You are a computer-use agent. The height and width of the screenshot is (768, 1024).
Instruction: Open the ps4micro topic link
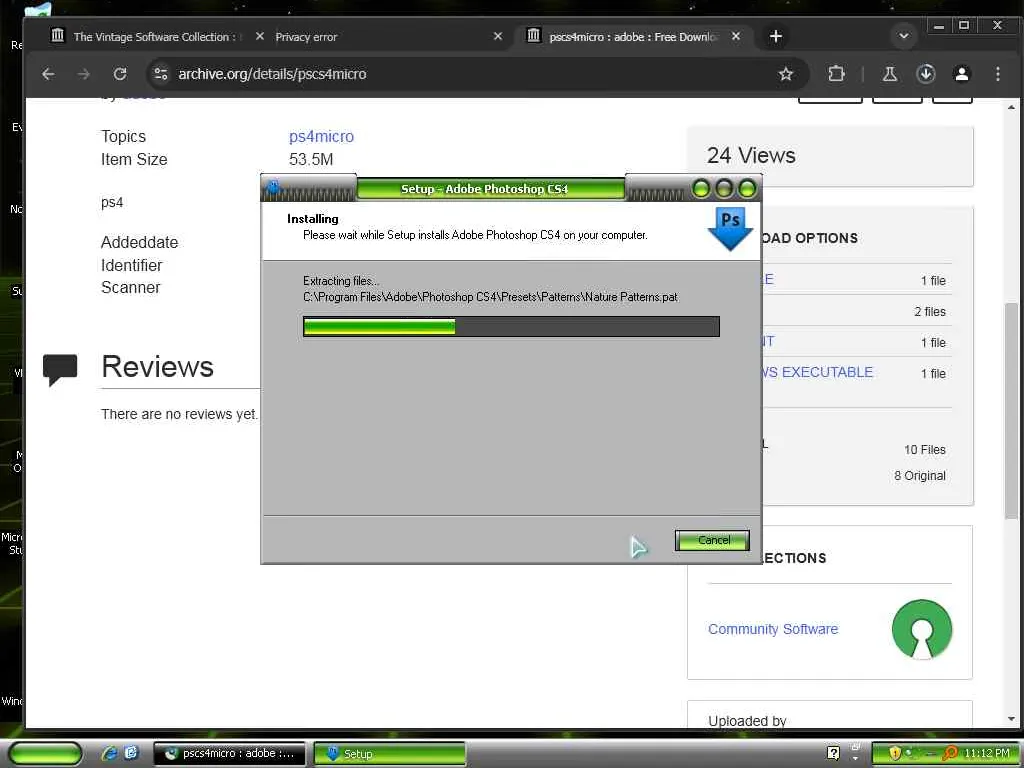click(321, 136)
